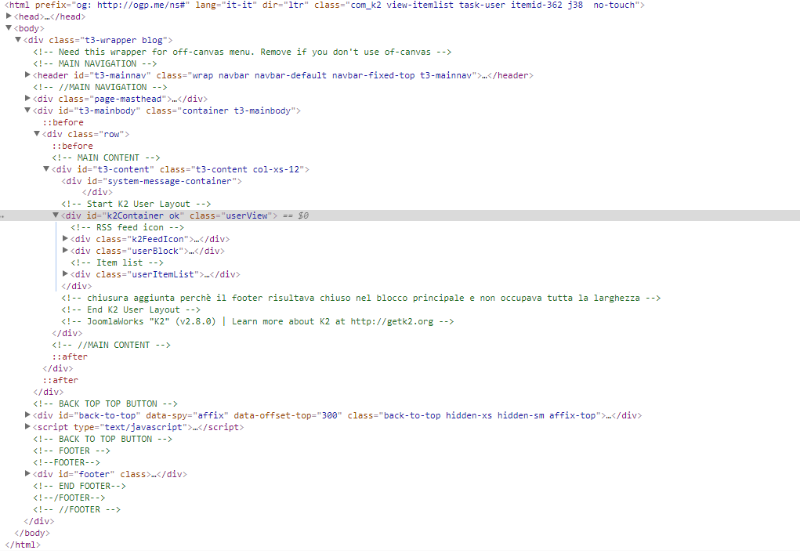Expand the back-to-top div arrow
Image resolution: width=800 pixels, height=551 pixels.
pyautogui.click(x=28, y=415)
